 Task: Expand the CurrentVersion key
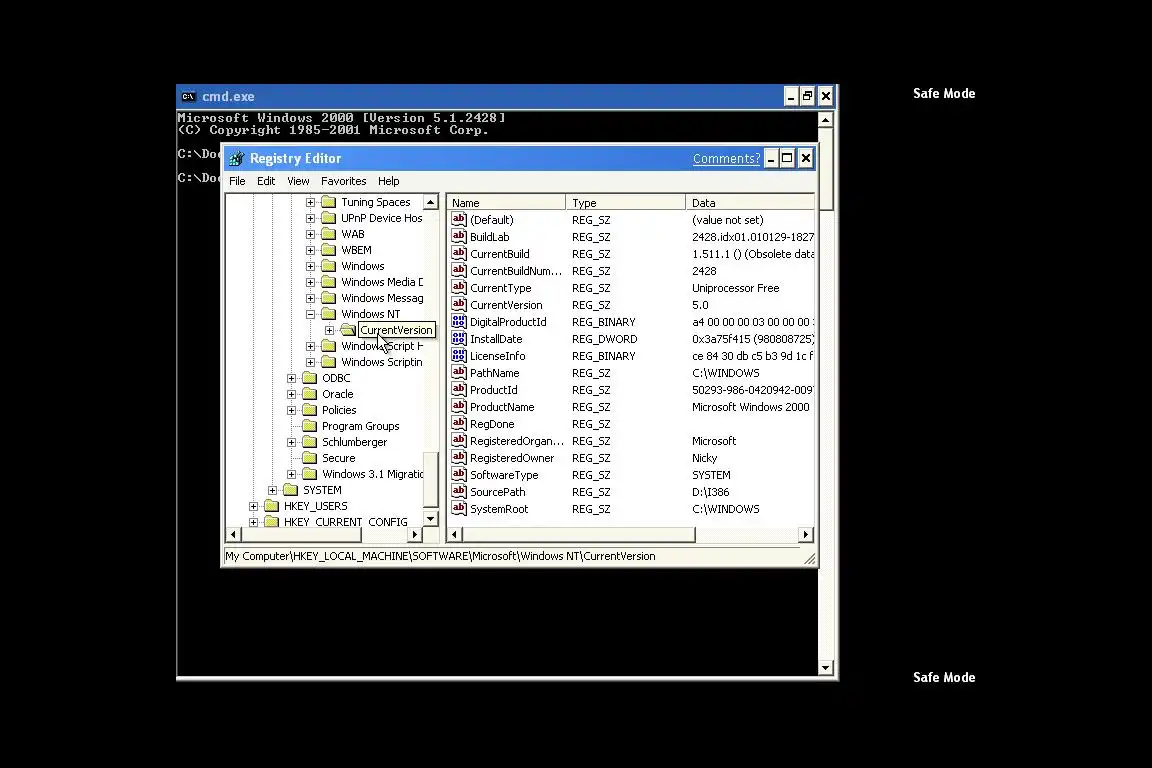tap(330, 331)
